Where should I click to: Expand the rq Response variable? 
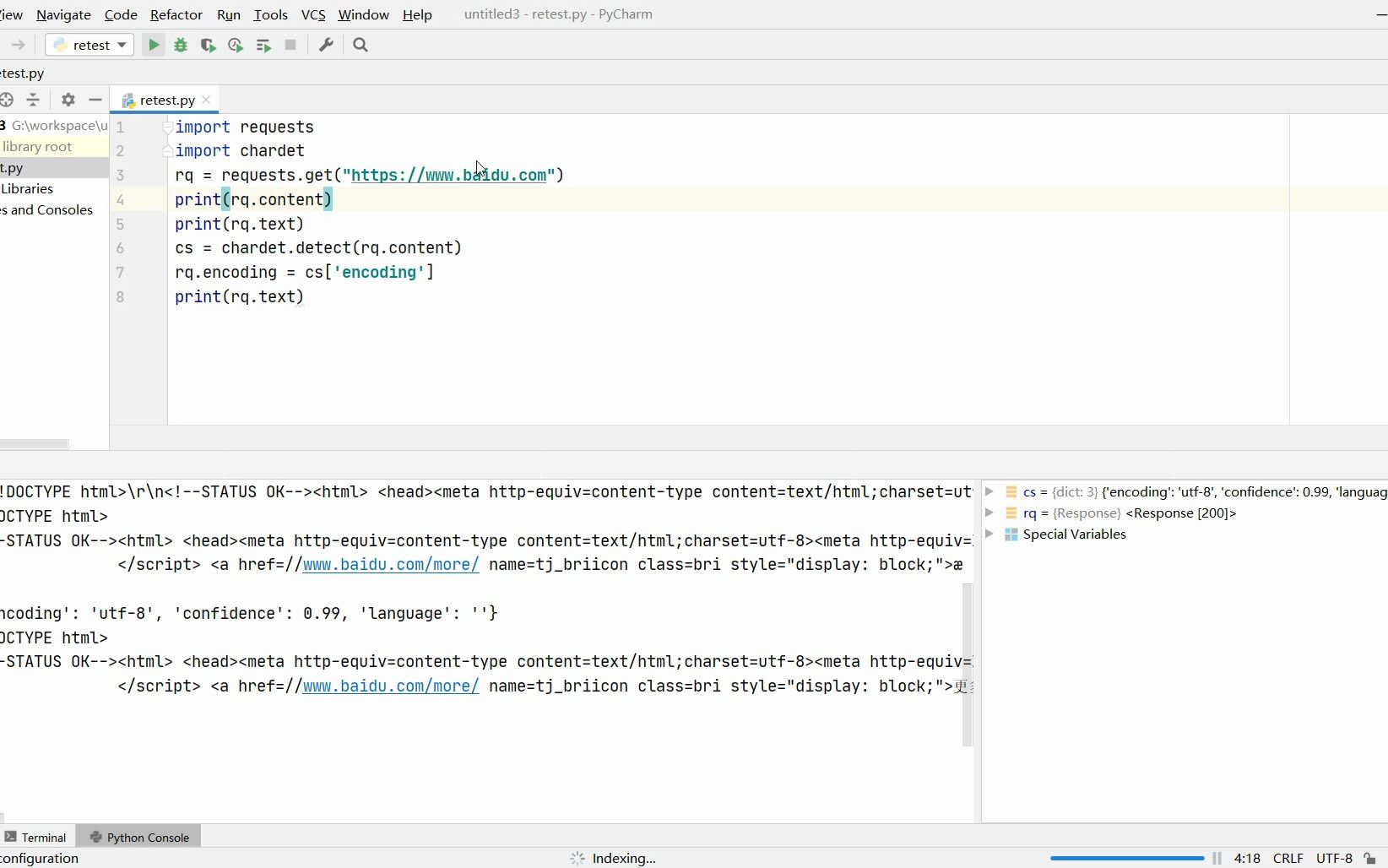(x=989, y=513)
